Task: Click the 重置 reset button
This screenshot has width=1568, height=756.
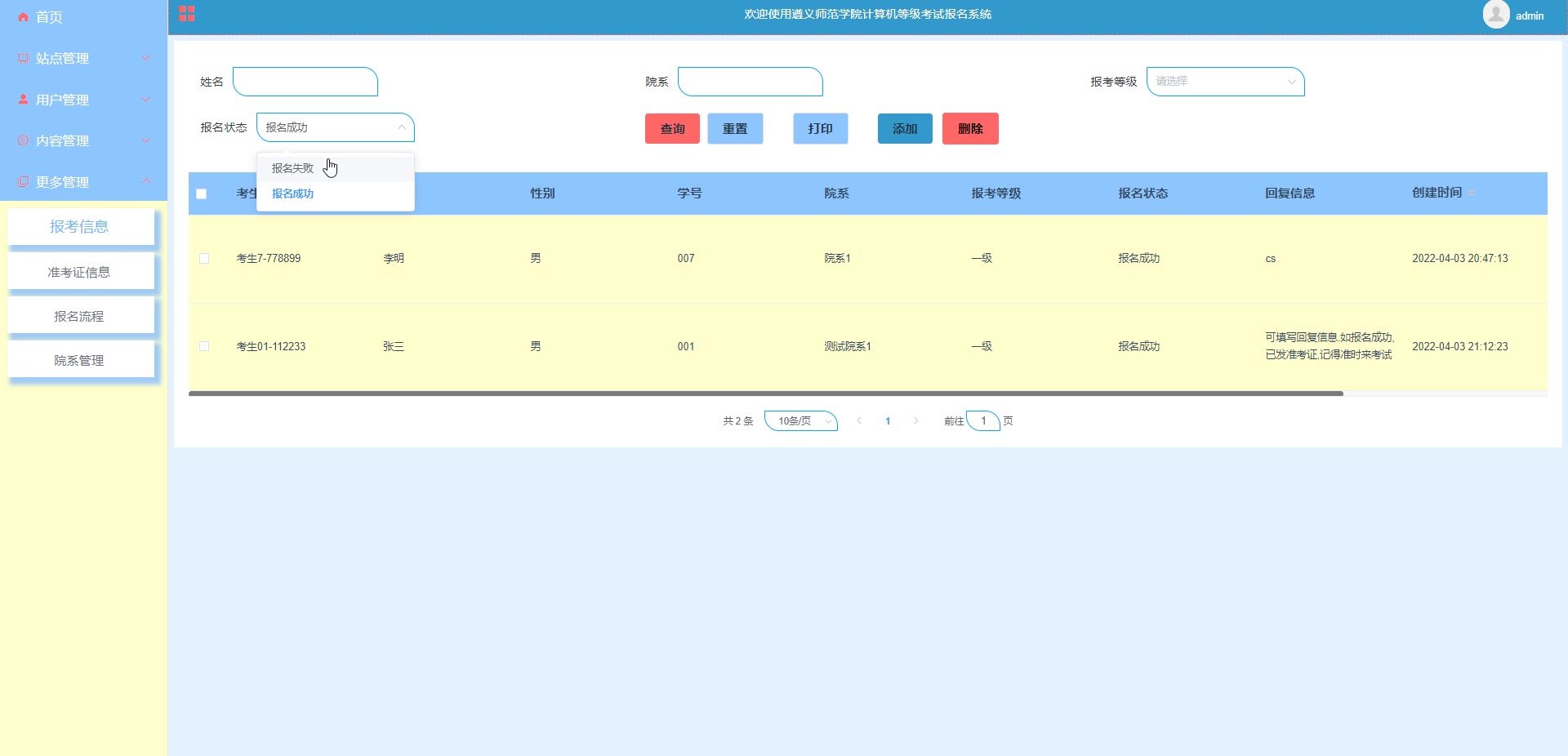Action: [735, 128]
